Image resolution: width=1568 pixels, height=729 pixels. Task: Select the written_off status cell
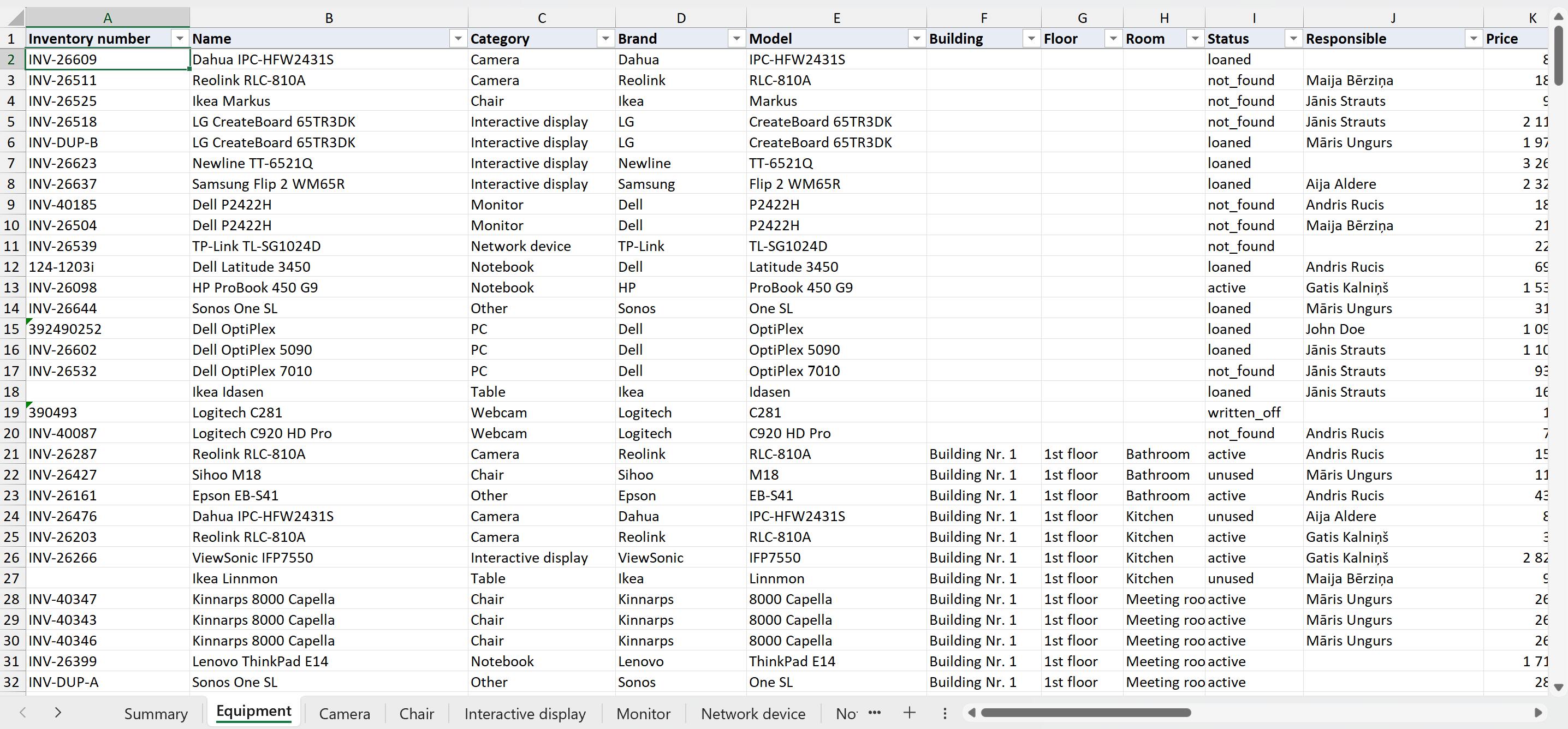coord(1254,413)
